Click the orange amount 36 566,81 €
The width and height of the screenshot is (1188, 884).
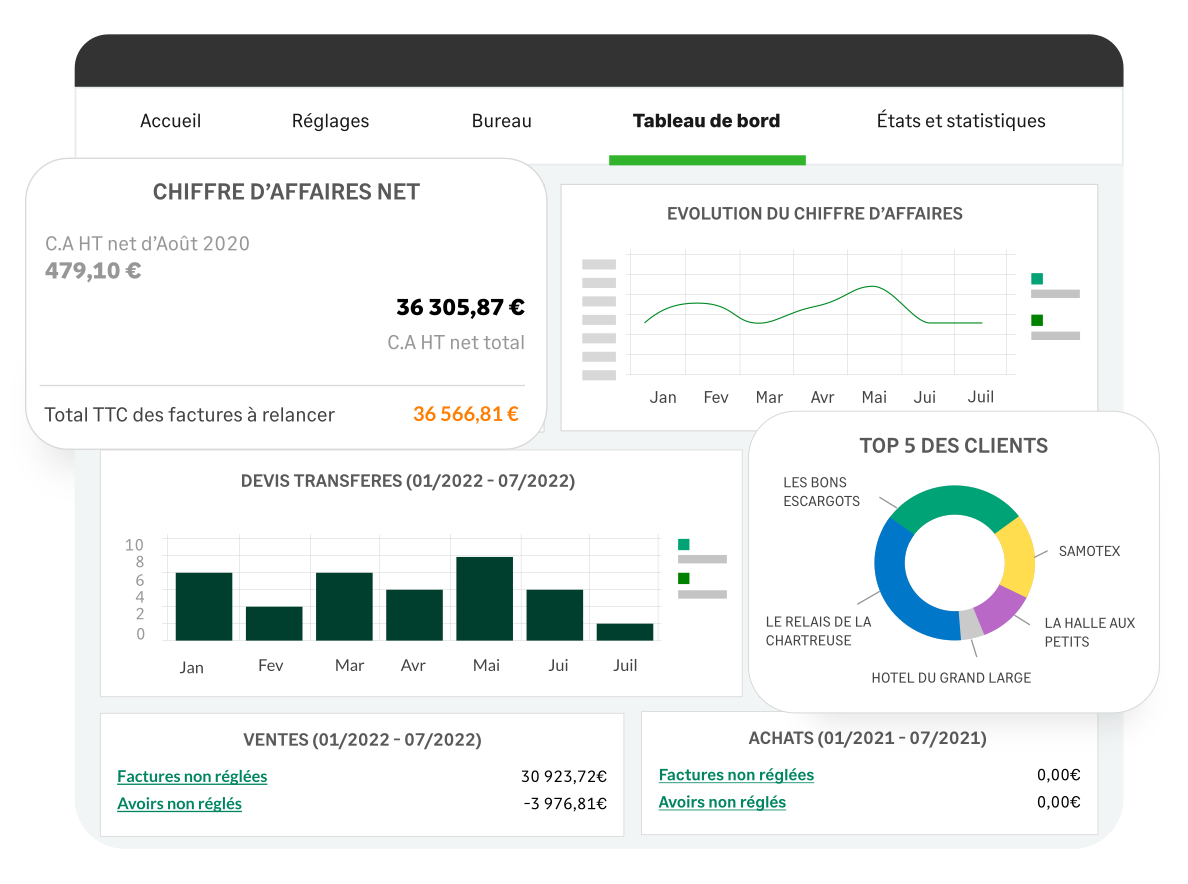pos(466,414)
